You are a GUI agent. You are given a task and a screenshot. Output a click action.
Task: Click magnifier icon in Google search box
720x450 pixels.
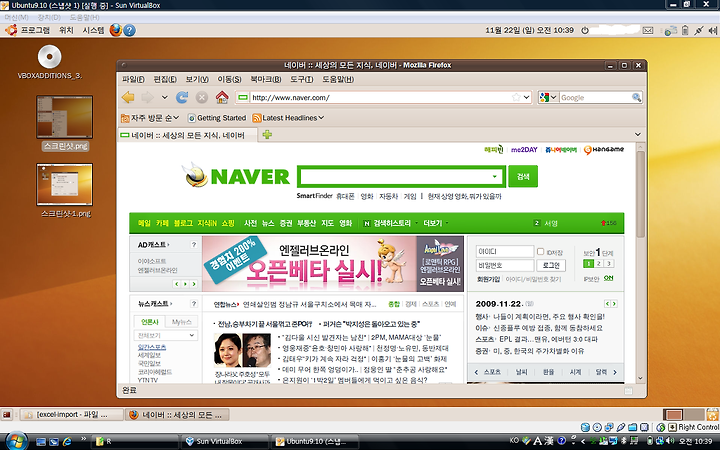pos(636,97)
